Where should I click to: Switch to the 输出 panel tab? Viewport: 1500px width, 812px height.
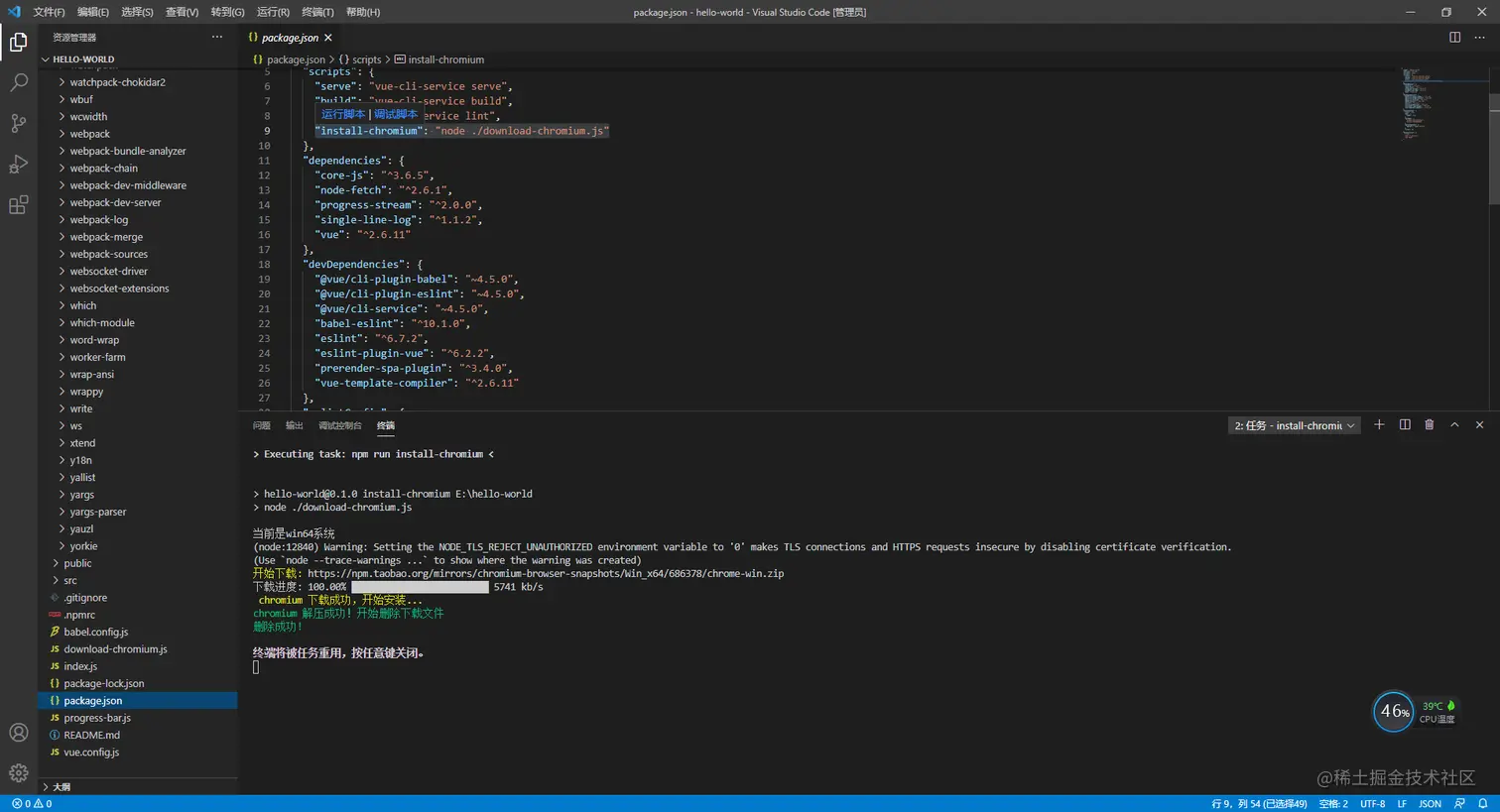295,426
